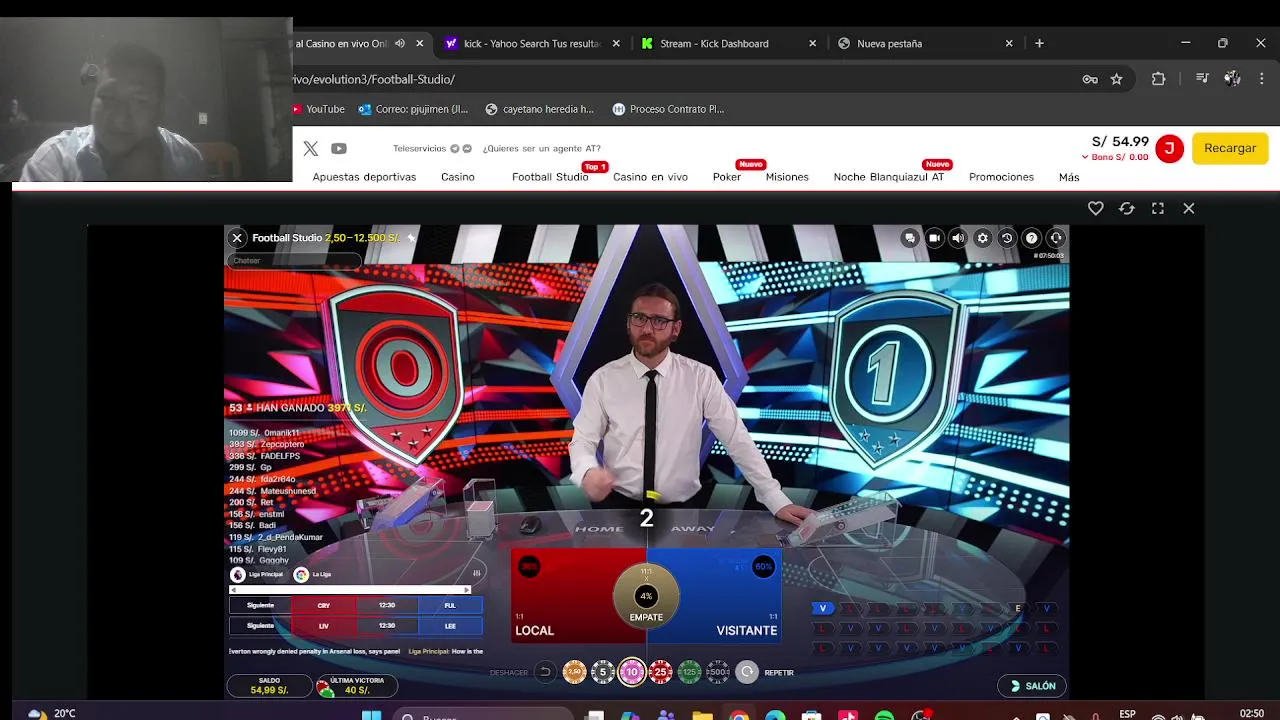
Task: Select the La Liga league icon
Action: 301,575
